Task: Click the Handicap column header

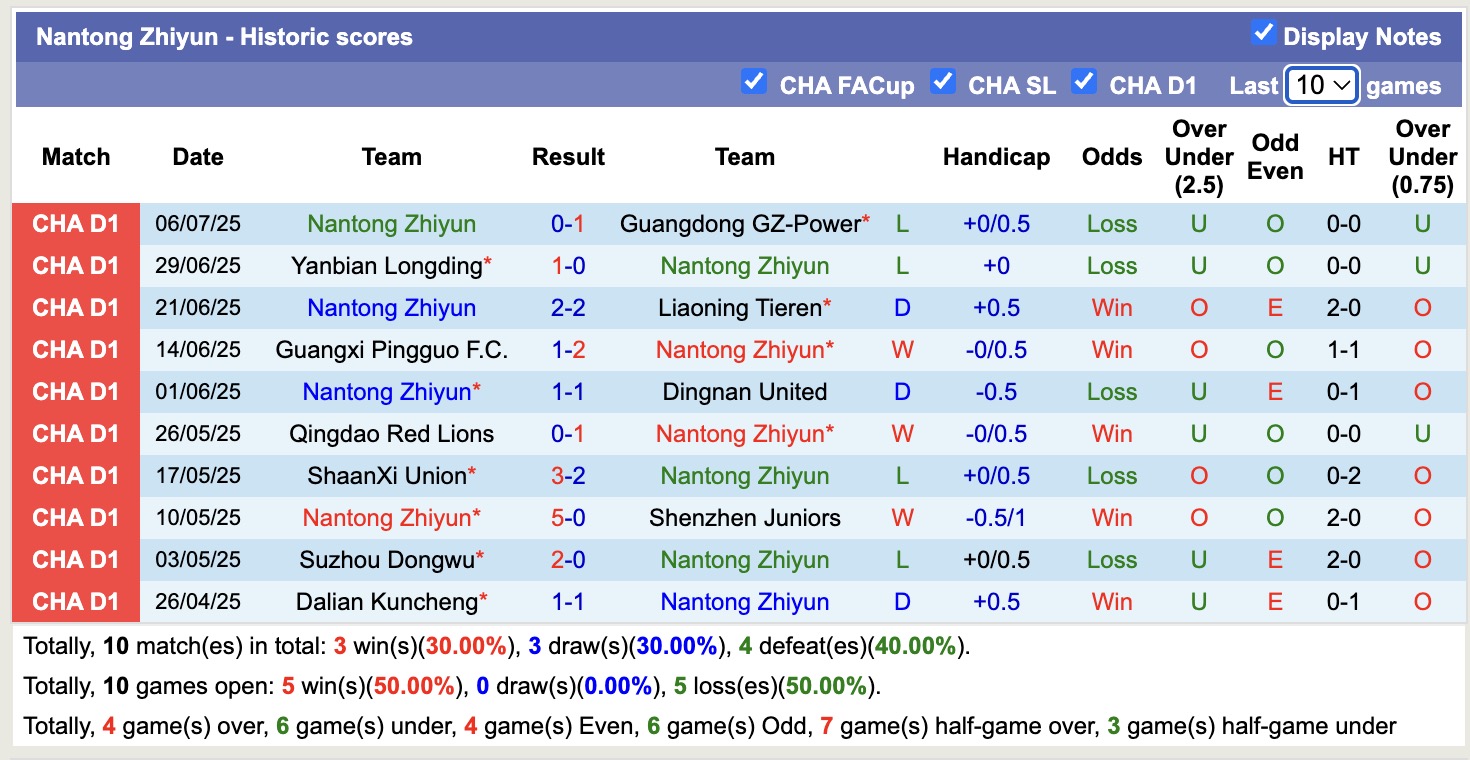Action: pyautogui.click(x=996, y=157)
